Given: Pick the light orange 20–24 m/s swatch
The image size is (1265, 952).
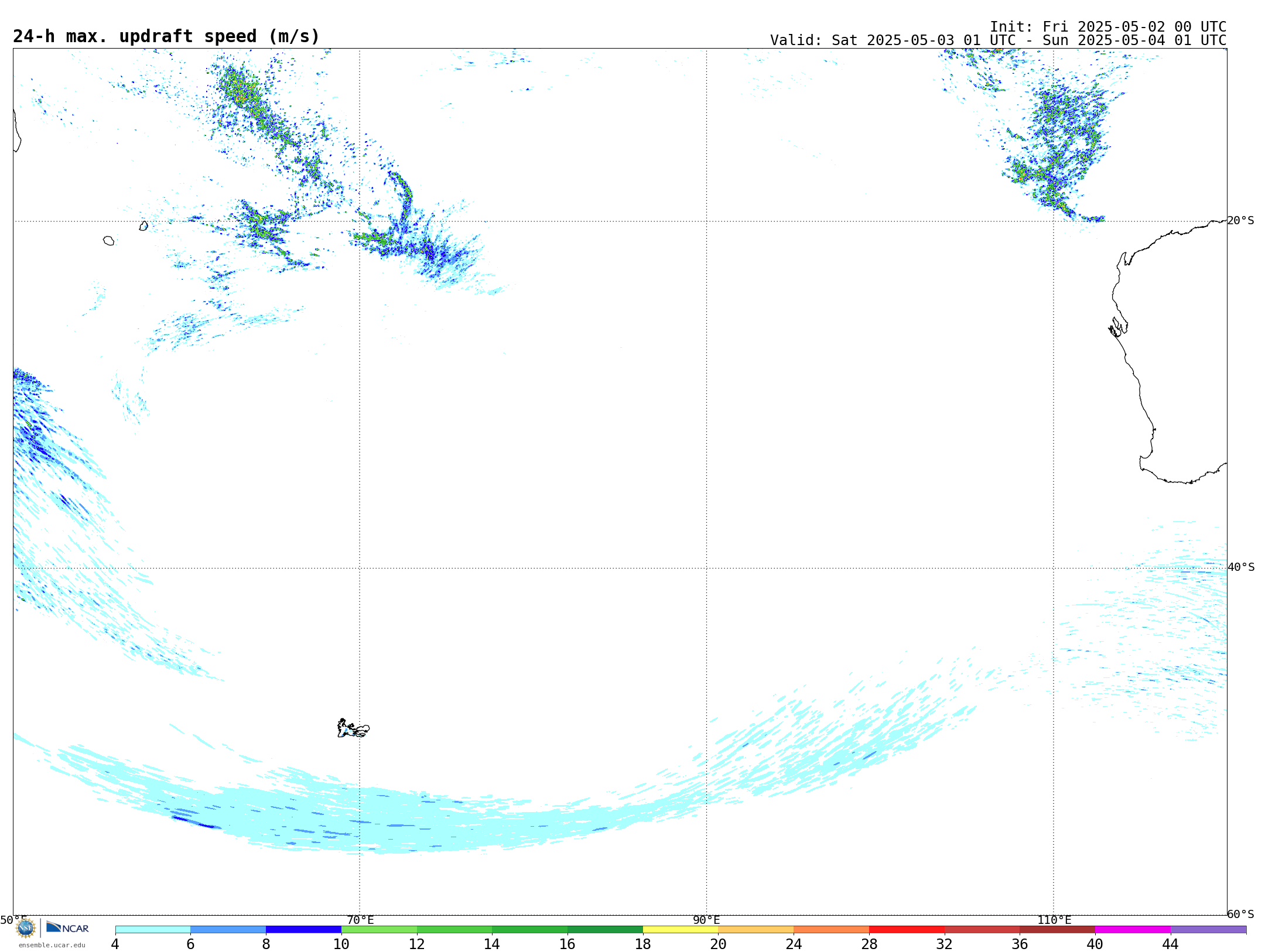Looking at the screenshot, I should [x=756, y=930].
